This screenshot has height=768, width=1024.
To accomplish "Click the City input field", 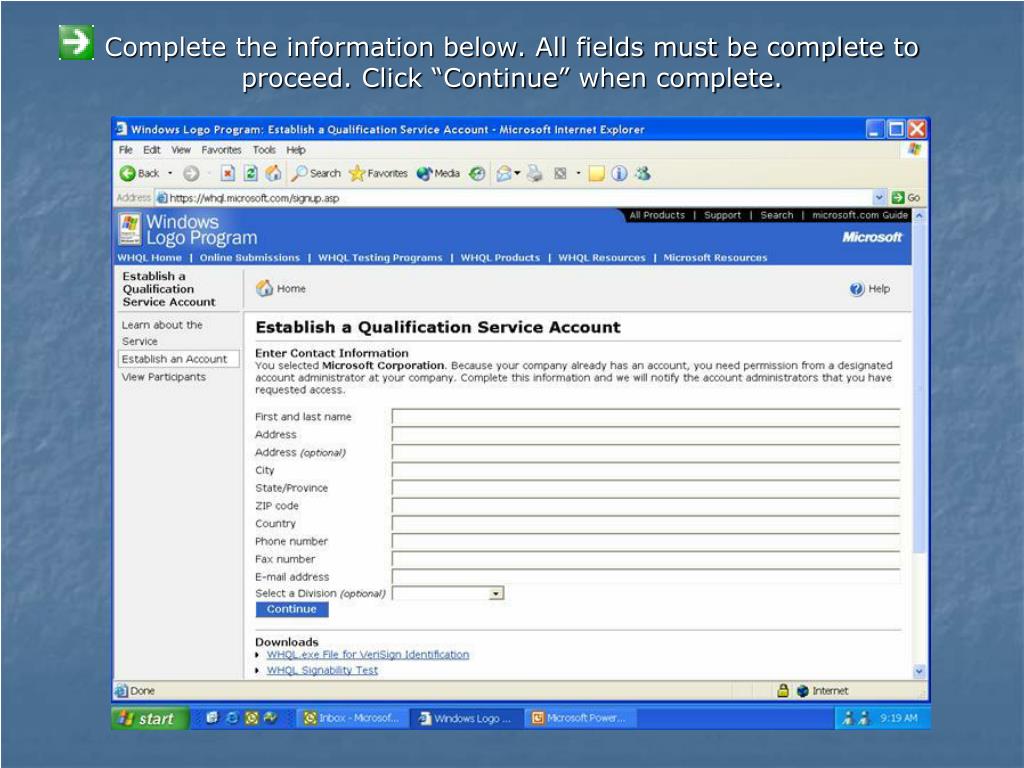I will (x=646, y=470).
